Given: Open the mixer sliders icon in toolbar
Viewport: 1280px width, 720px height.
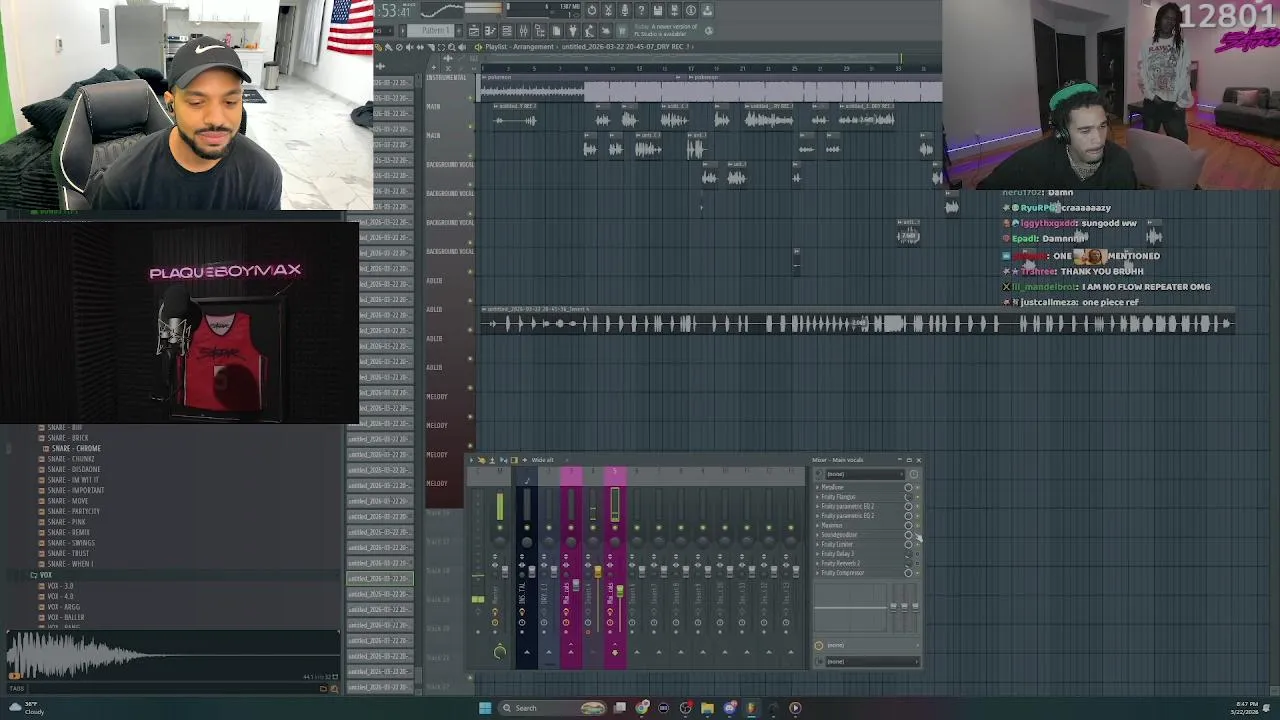Looking at the screenshot, I should click(x=523, y=31).
